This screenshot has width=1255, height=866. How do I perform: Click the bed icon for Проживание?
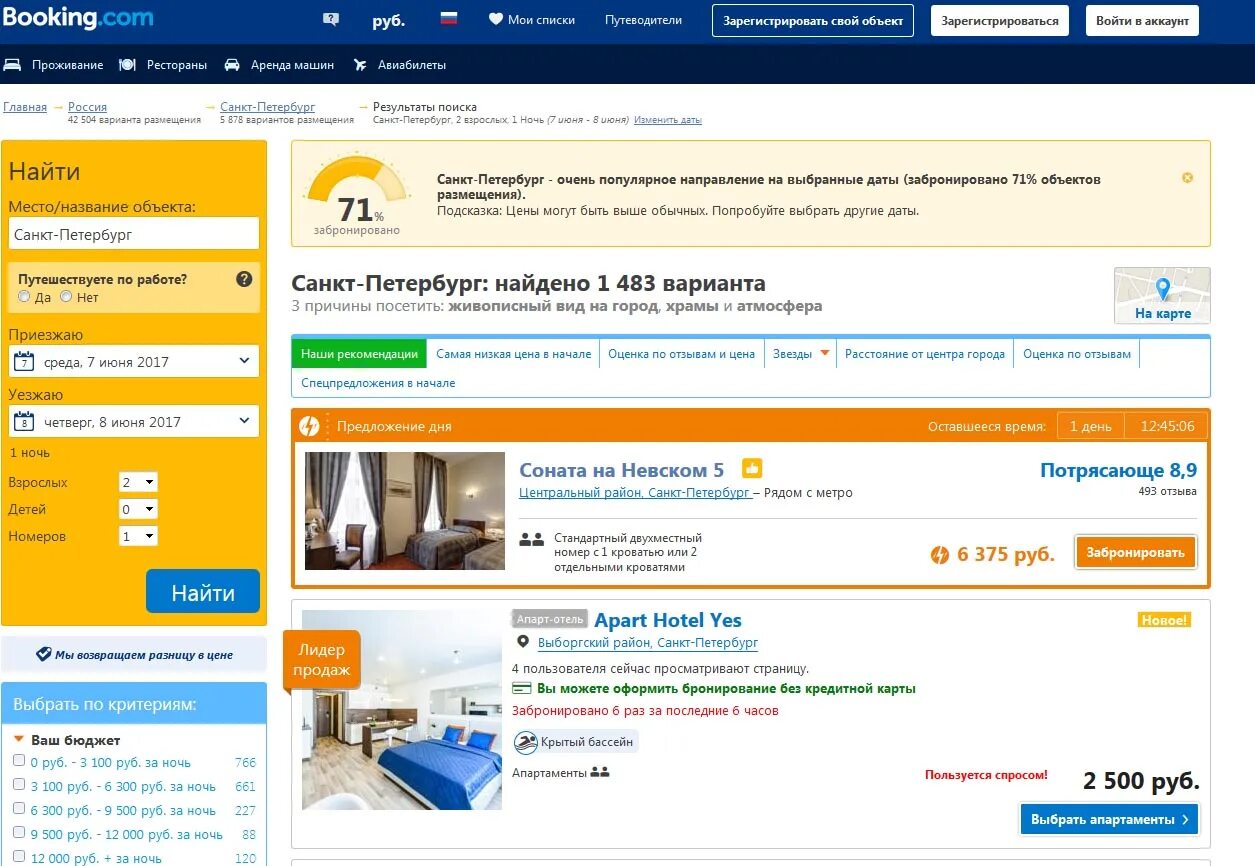point(12,64)
